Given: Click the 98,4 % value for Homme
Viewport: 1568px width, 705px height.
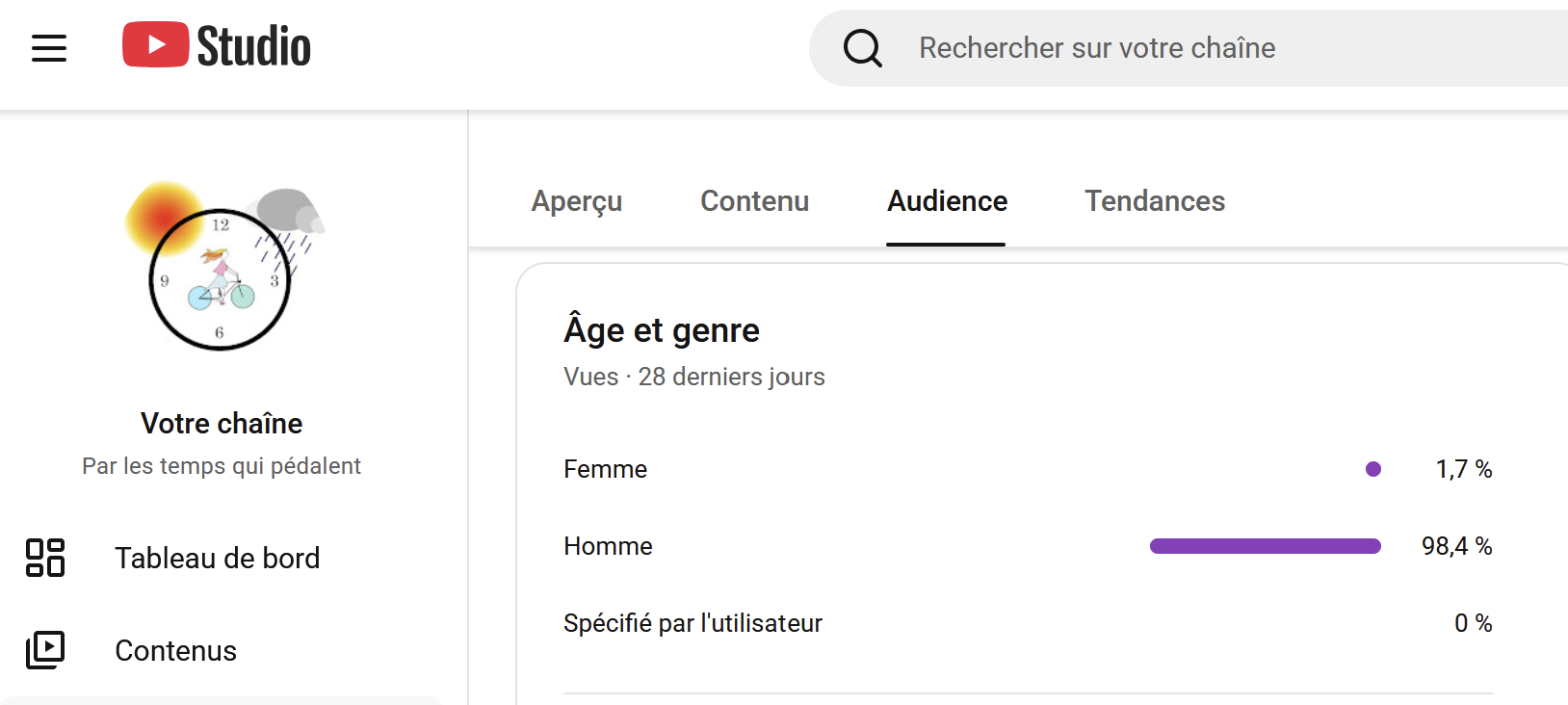Looking at the screenshot, I should [x=1456, y=546].
